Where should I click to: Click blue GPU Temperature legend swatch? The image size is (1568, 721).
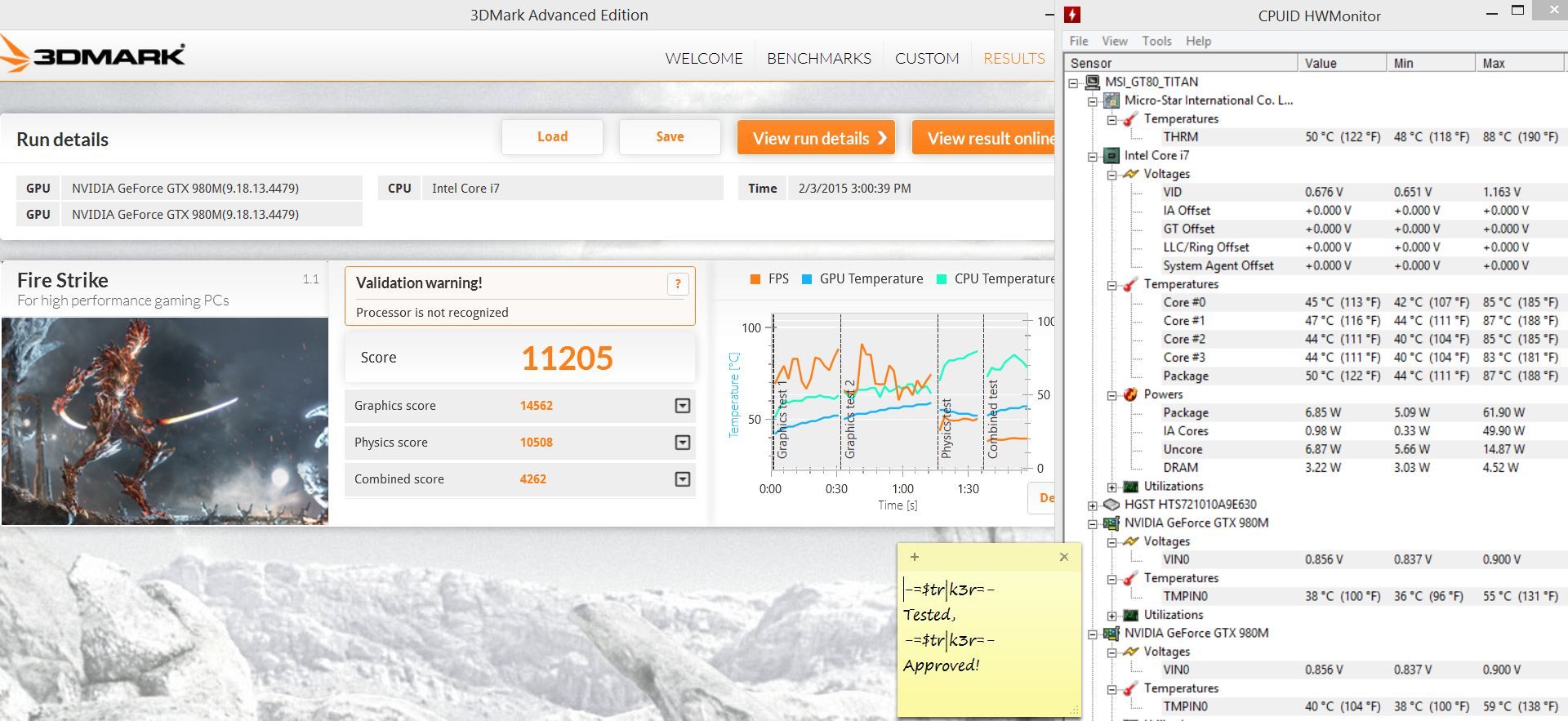pyautogui.click(x=807, y=279)
